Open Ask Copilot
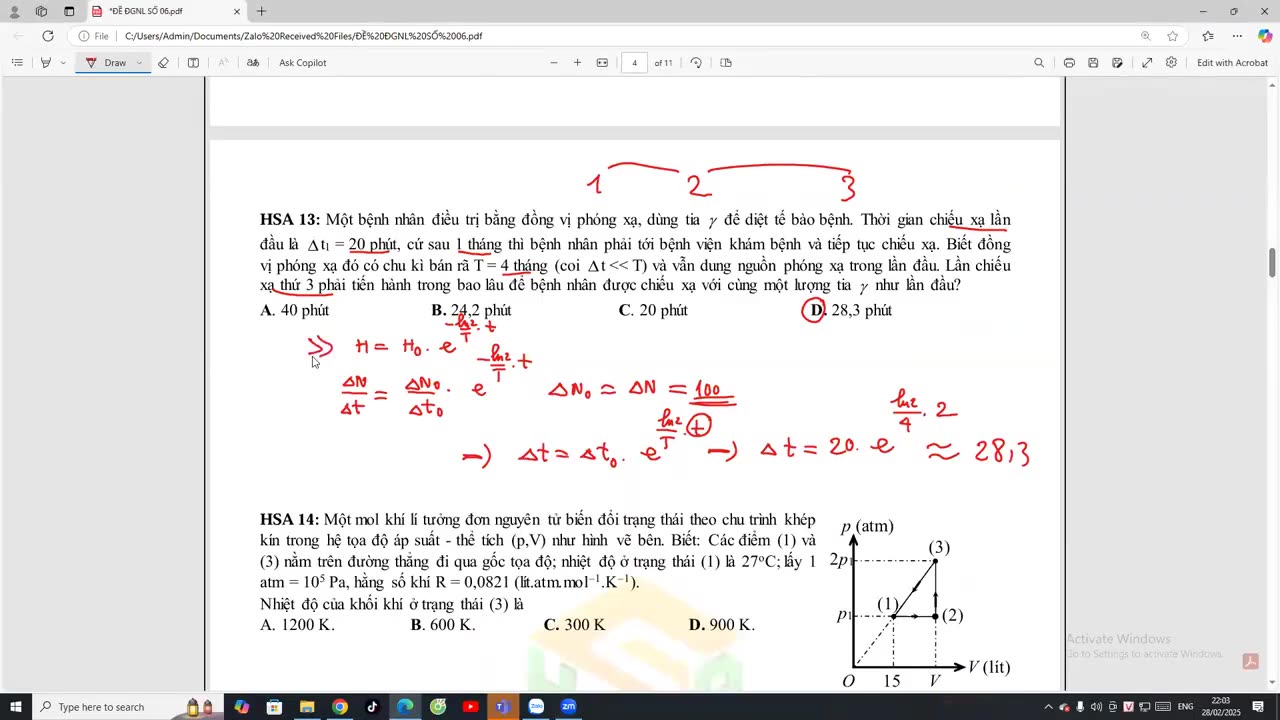Viewport: 1280px width, 720px height. coord(302,62)
